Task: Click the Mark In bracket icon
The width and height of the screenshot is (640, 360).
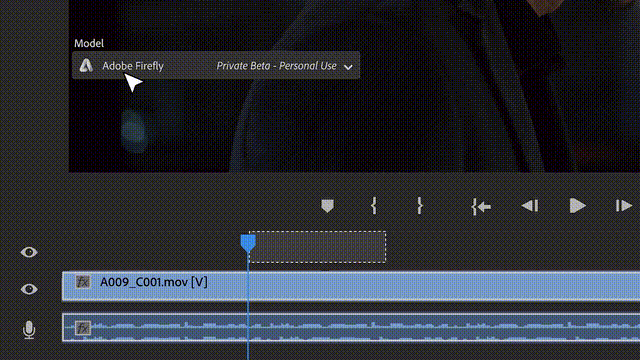Action: pyautogui.click(x=374, y=206)
